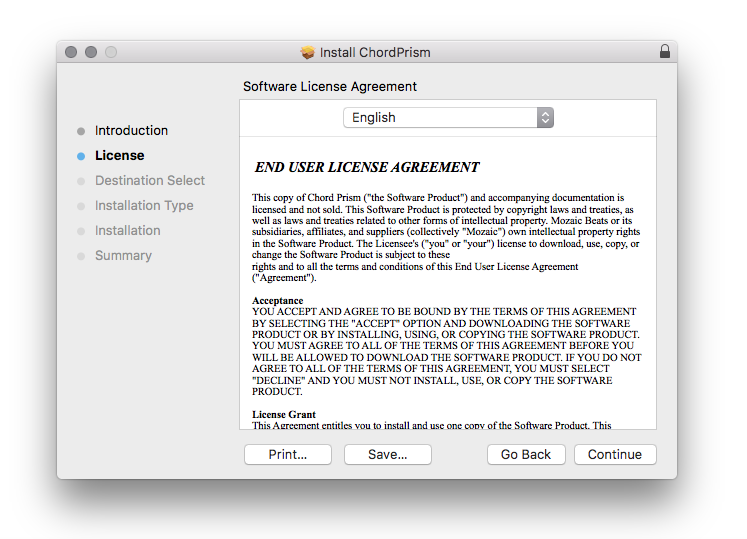The width and height of the screenshot is (747, 539).
Task: Click the Go Back button
Action: click(x=526, y=455)
